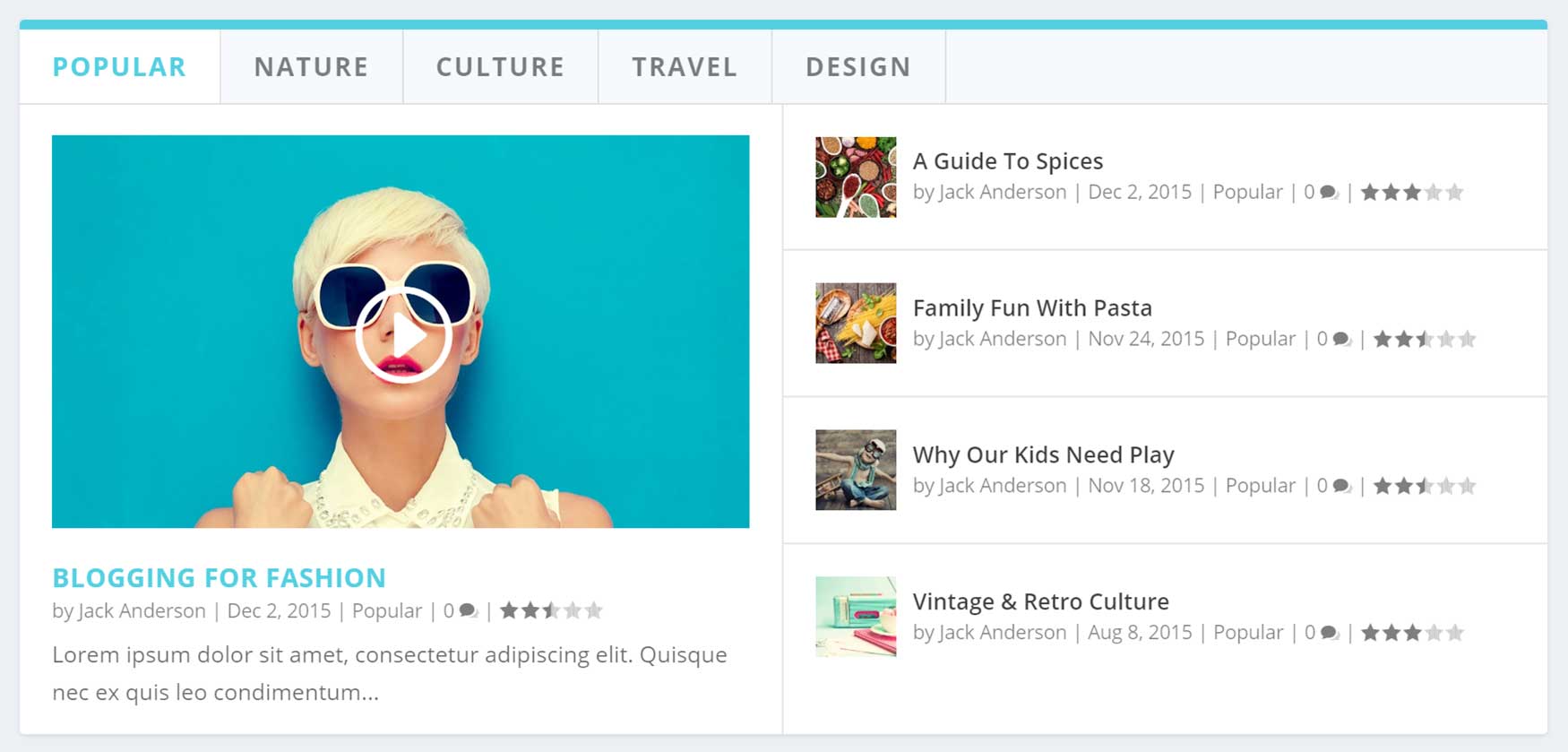
Task: Select the star rating for A Guide To Spices
Action: tap(1412, 192)
